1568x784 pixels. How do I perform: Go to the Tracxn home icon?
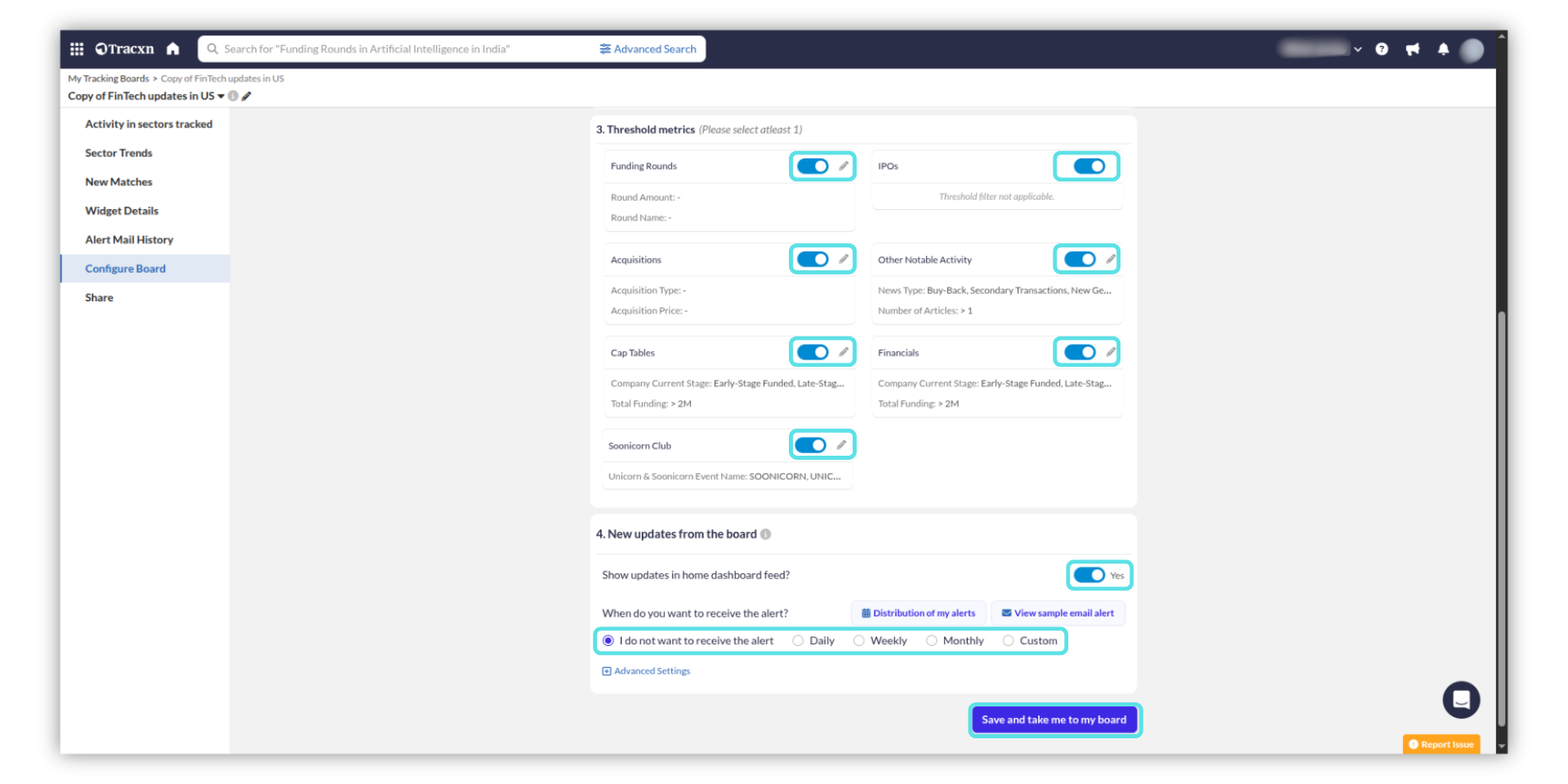tap(172, 49)
